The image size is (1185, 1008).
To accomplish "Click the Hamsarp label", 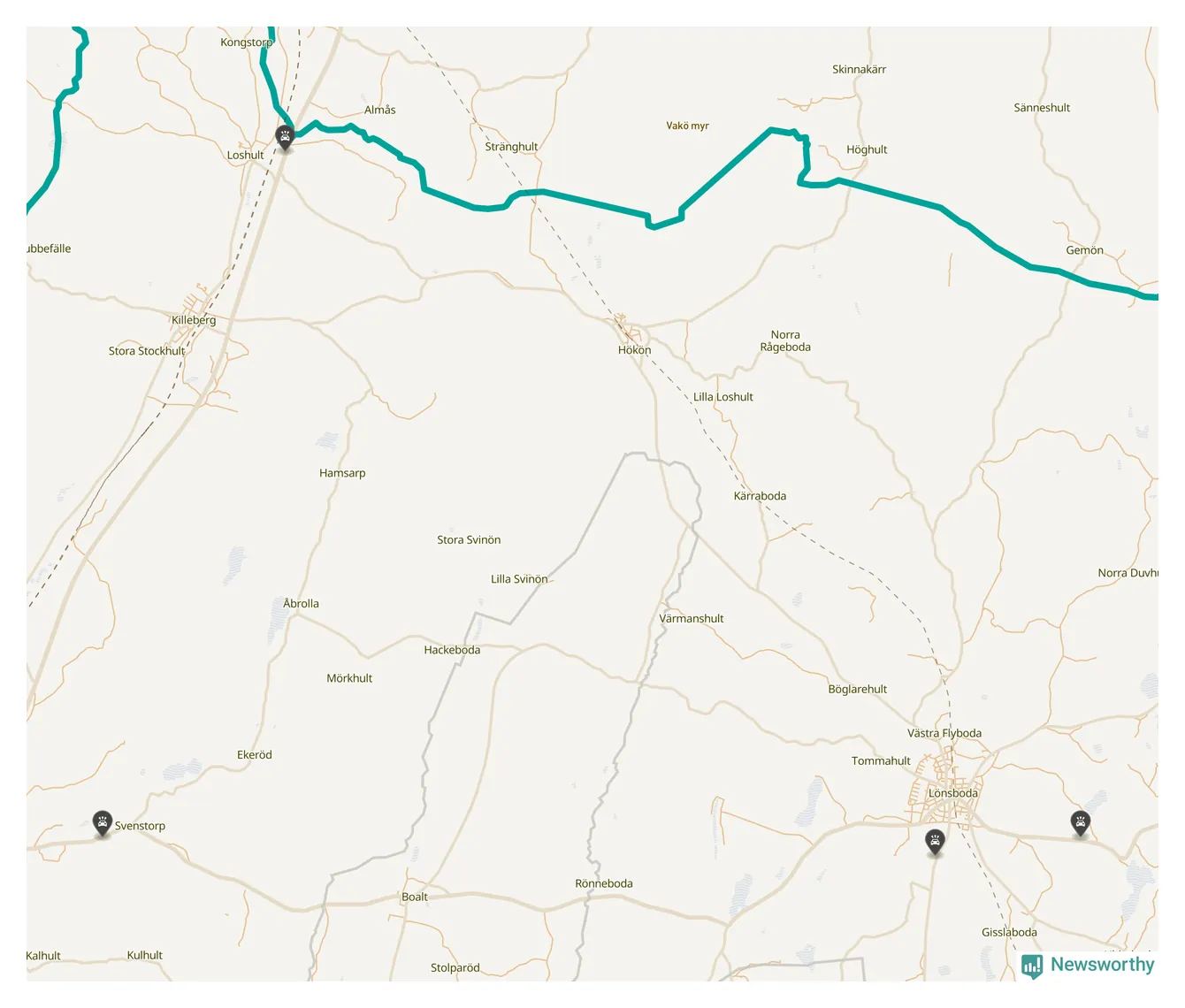I will tap(342, 473).
